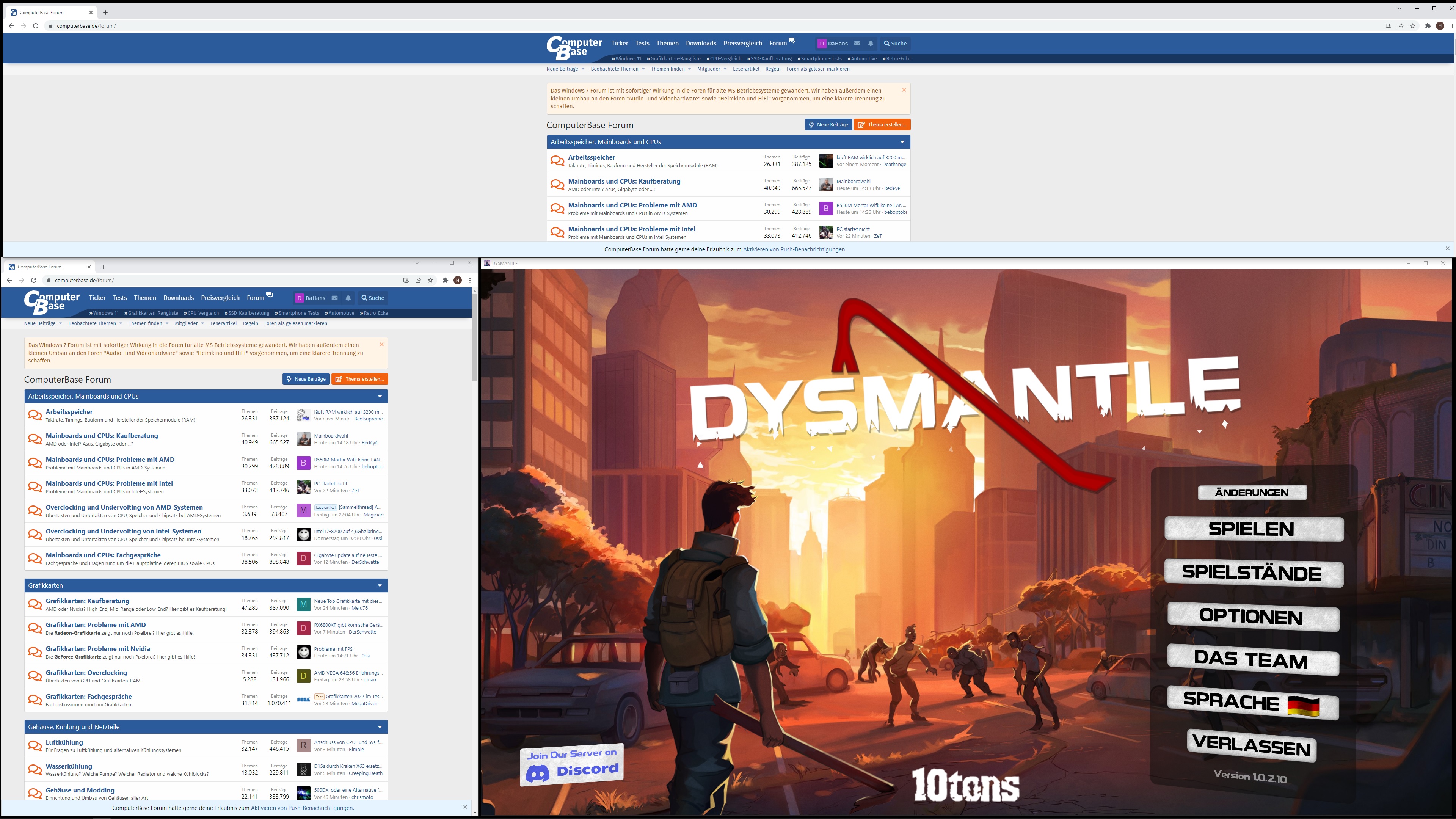1456x819 pixels.
Task: Click the Discord server join banner
Action: click(571, 765)
